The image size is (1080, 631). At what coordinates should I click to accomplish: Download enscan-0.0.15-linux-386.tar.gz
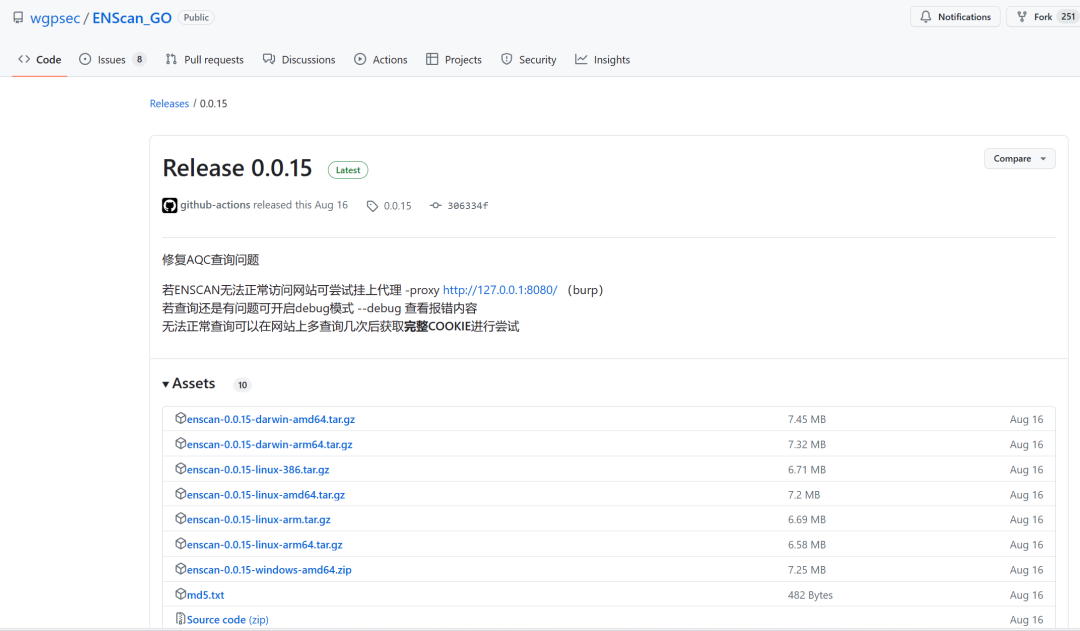click(x=258, y=470)
